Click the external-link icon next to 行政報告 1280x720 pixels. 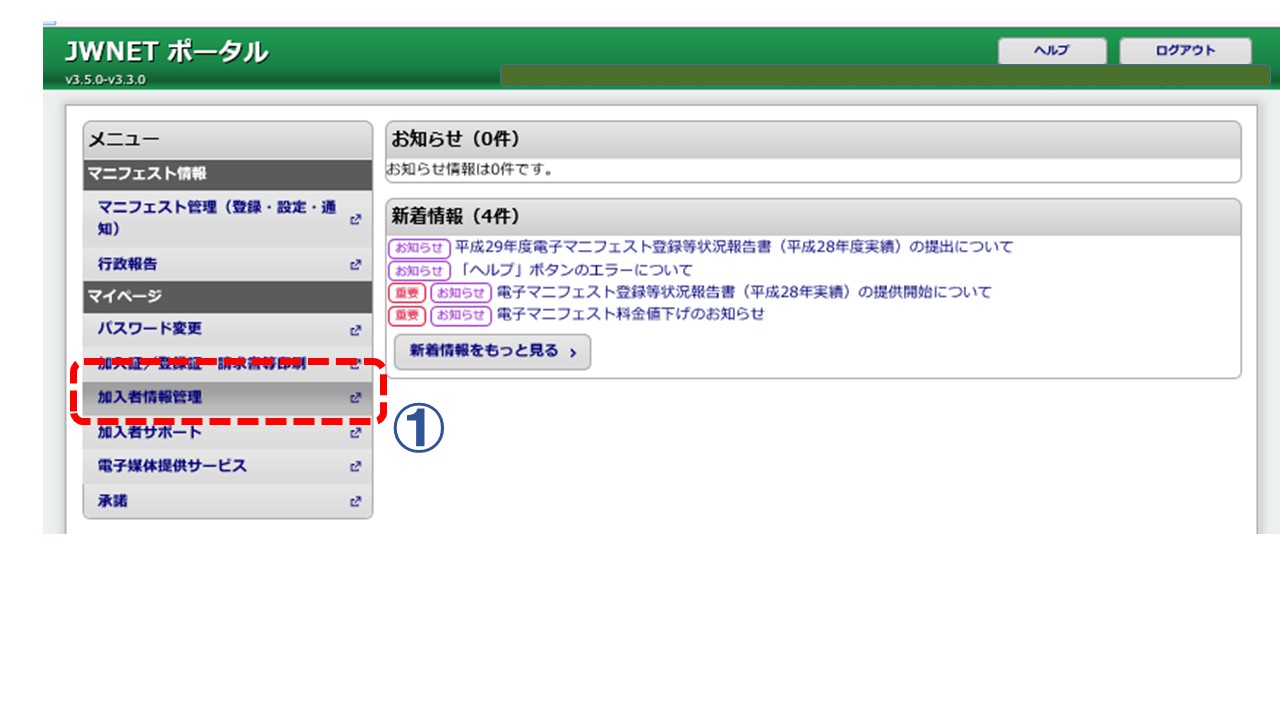pos(355,265)
